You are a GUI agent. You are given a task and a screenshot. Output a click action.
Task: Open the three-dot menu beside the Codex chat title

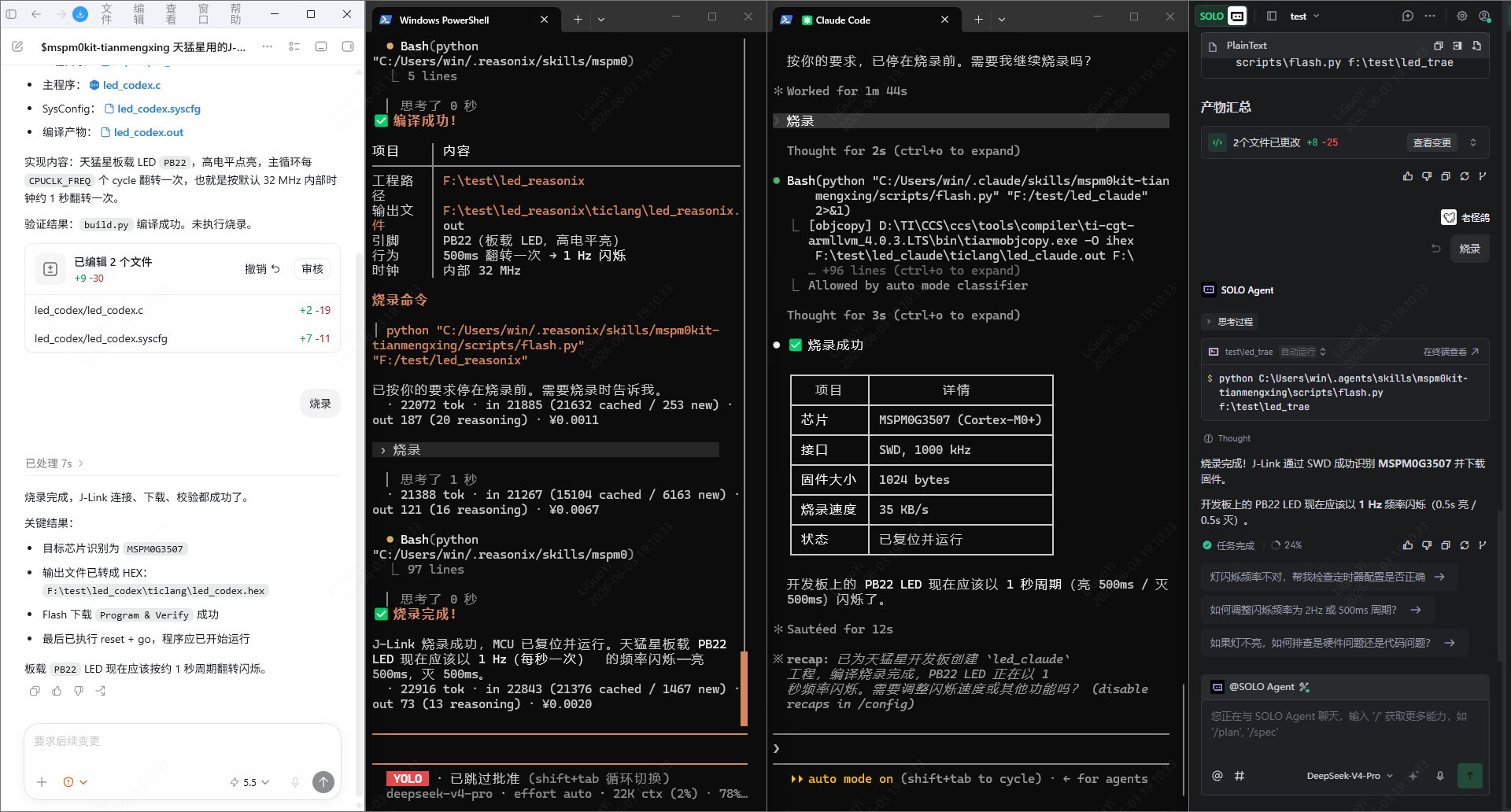click(268, 46)
